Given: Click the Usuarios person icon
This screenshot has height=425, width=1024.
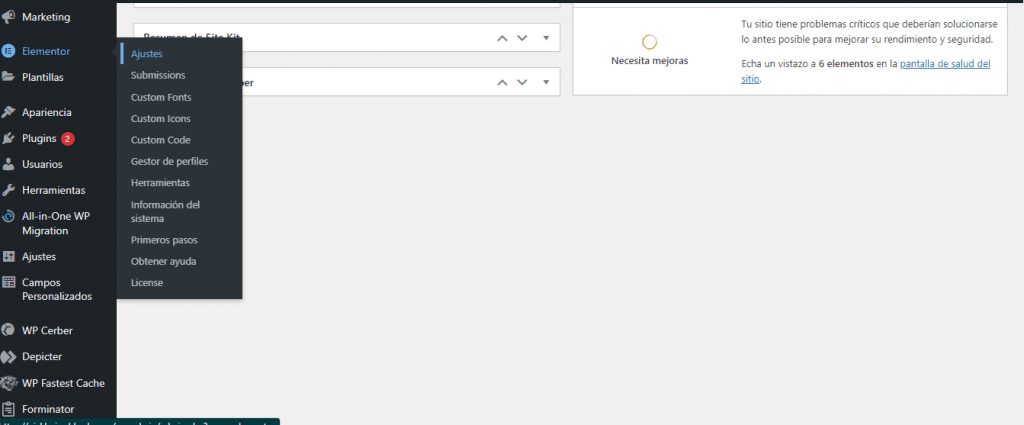Looking at the screenshot, I should click(8, 165).
